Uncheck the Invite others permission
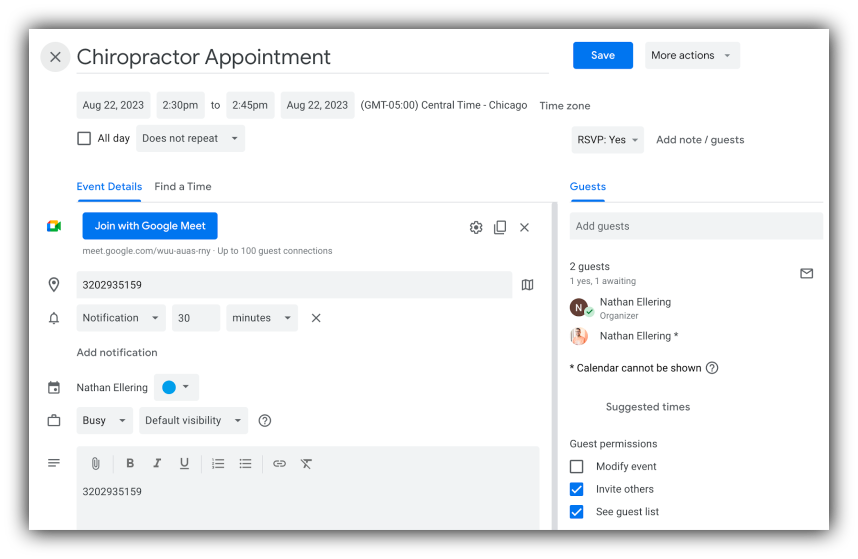858x559 pixels. (x=576, y=489)
